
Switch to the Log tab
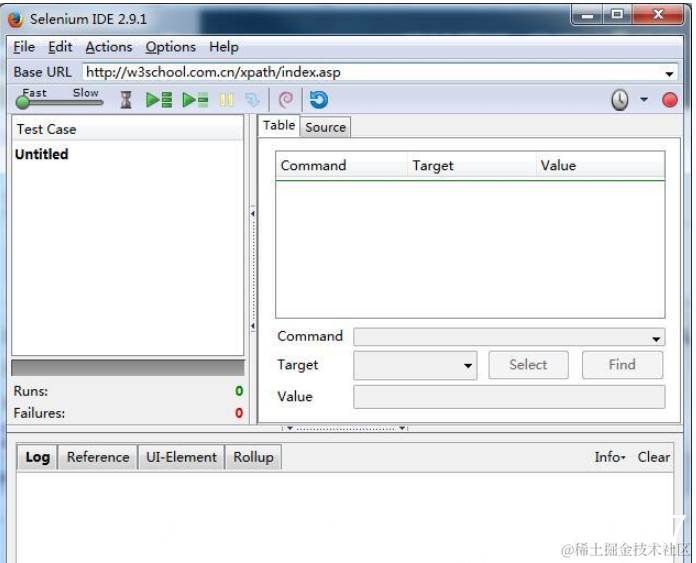(x=37, y=457)
